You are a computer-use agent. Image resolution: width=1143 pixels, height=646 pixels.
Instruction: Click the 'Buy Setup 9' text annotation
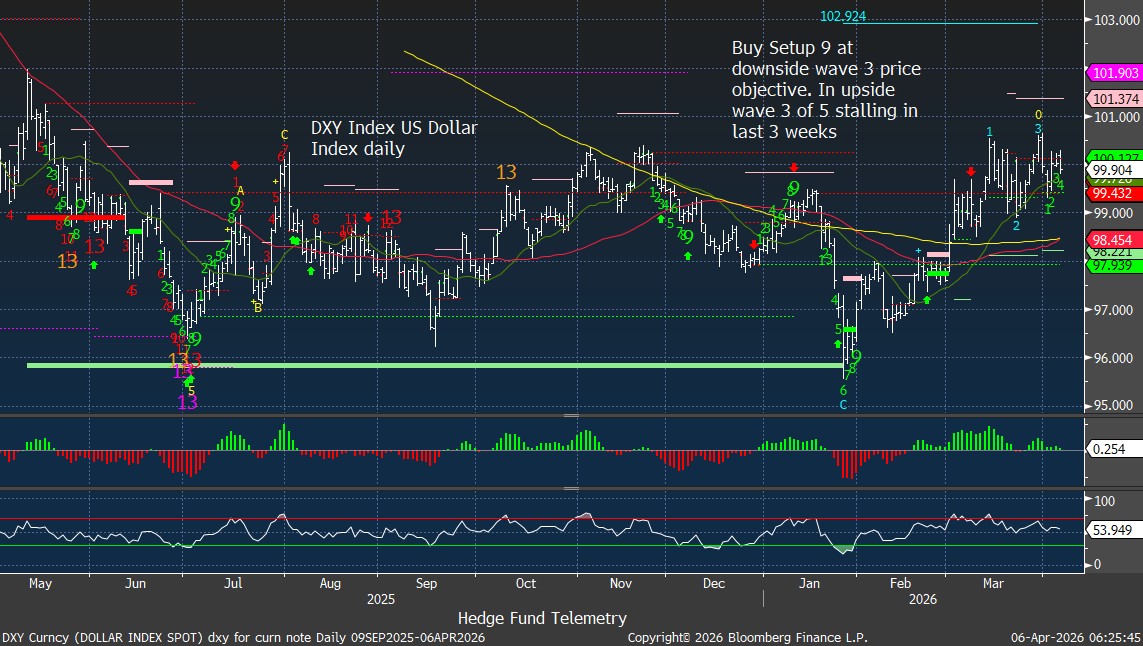point(826,90)
